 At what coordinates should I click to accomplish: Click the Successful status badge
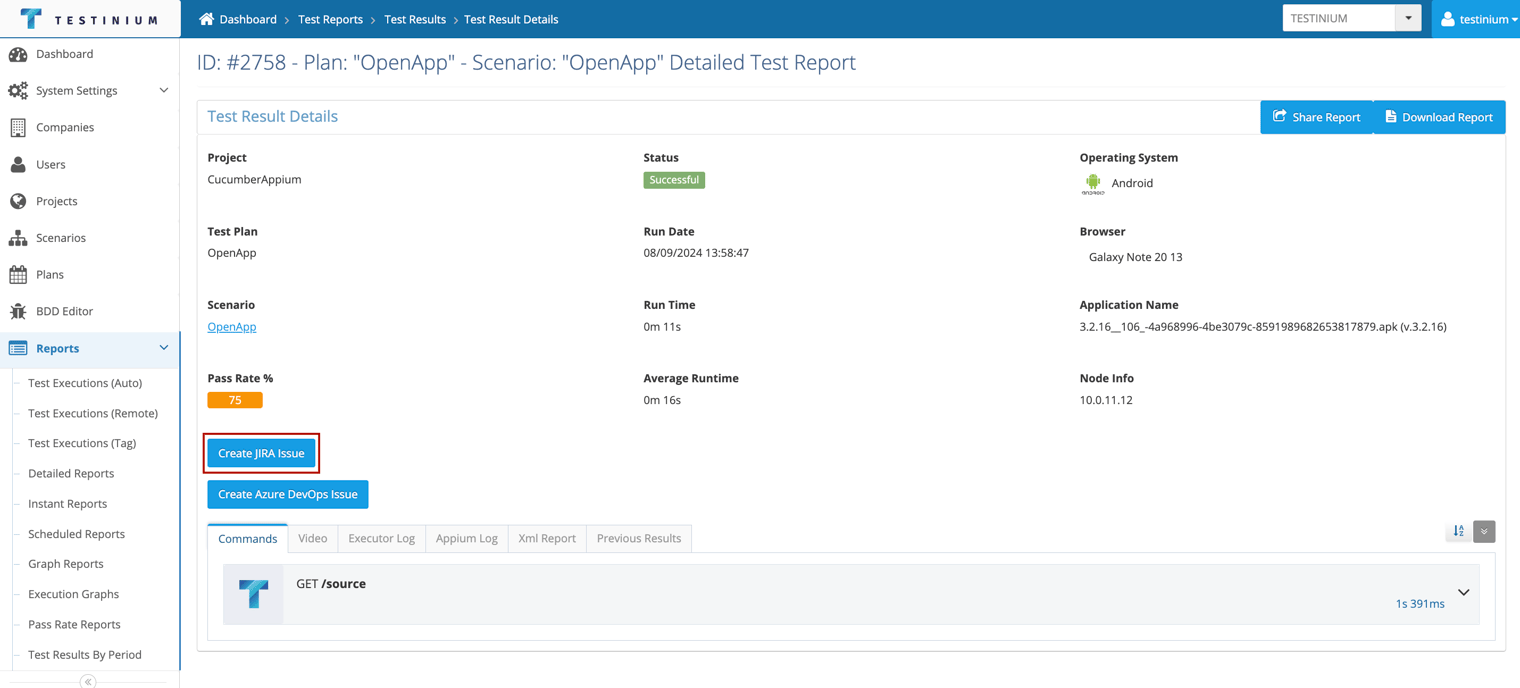(674, 180)
